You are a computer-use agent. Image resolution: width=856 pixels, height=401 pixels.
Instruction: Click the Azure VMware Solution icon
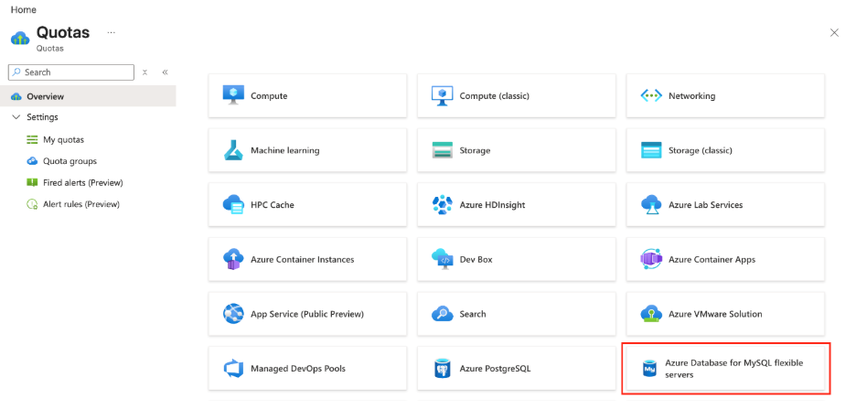point(651,314)
